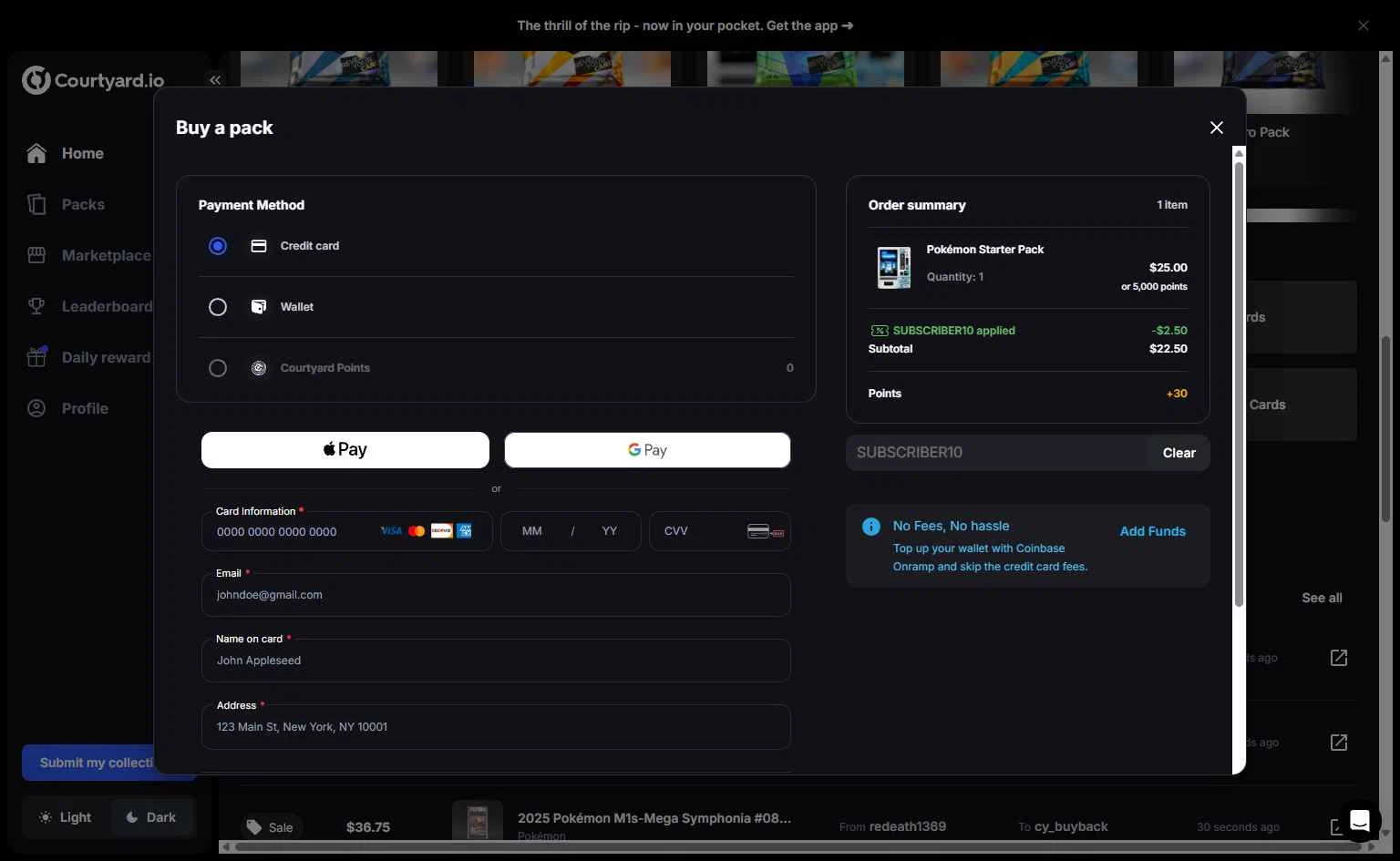1400x861 pixels.
Task: Click the Courtyard Points coin icon
Action: (259, 368)
